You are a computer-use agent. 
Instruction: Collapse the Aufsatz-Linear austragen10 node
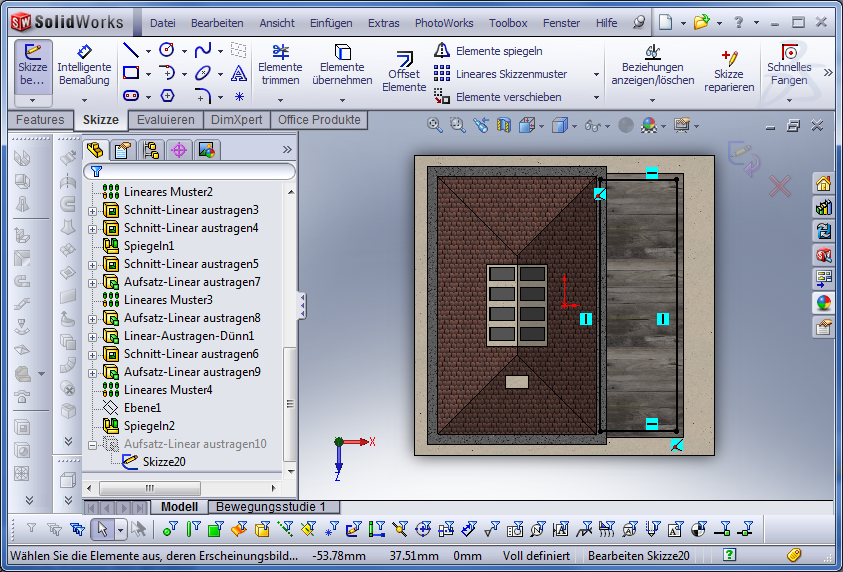click(93, 444)
